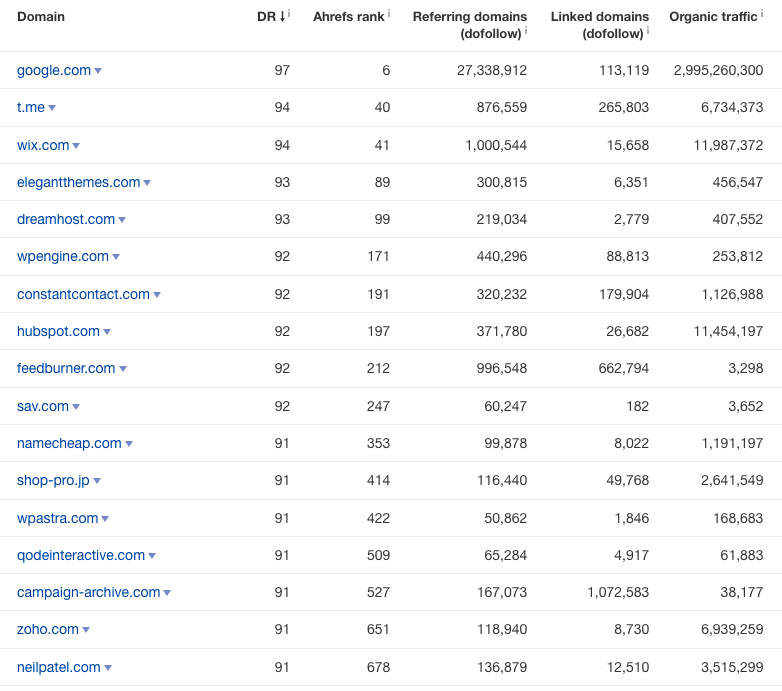This screenshot has width=782, height=691.
Task: Click the Ahrefs rank value 678
Action: [378, 667]
